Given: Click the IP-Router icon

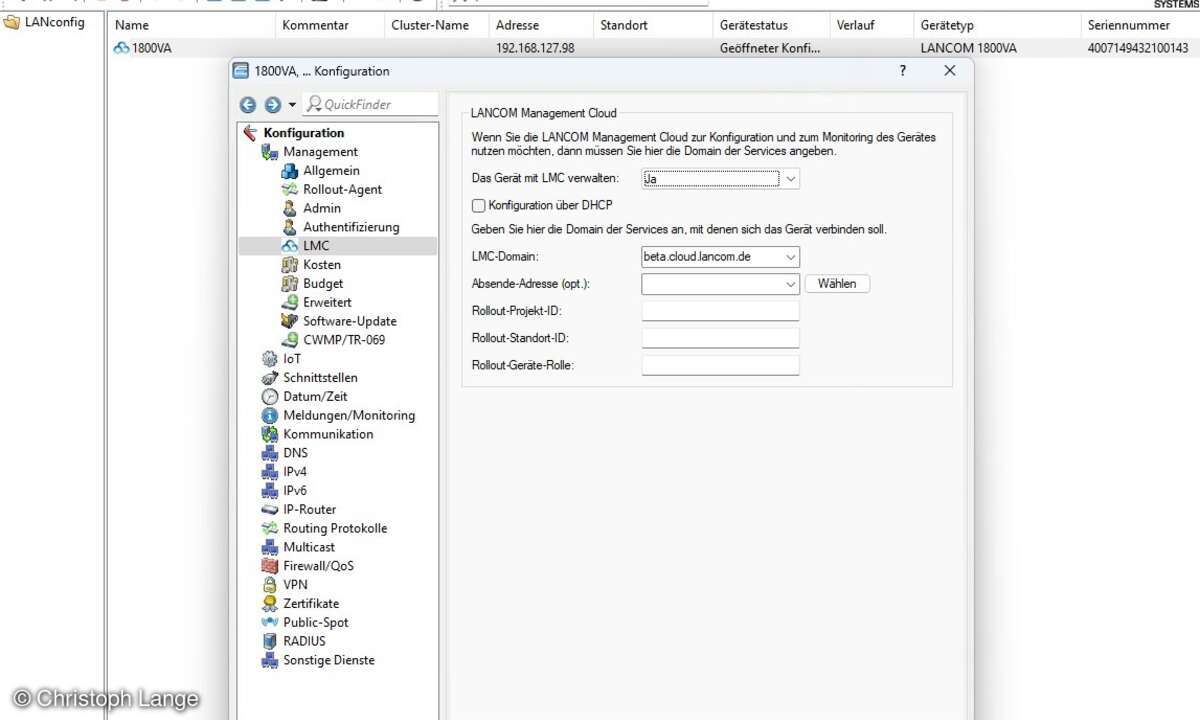Looking at the screenshot, I should tap(269, 510).
